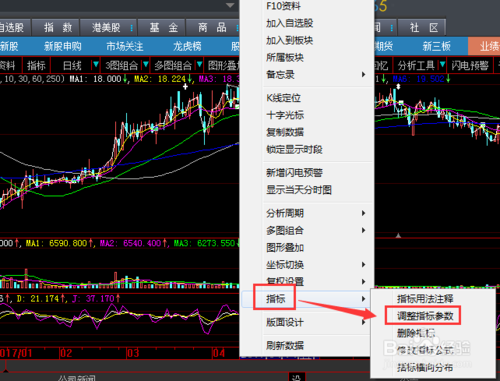Click the 04 month timeline marker

coord(219,353)
